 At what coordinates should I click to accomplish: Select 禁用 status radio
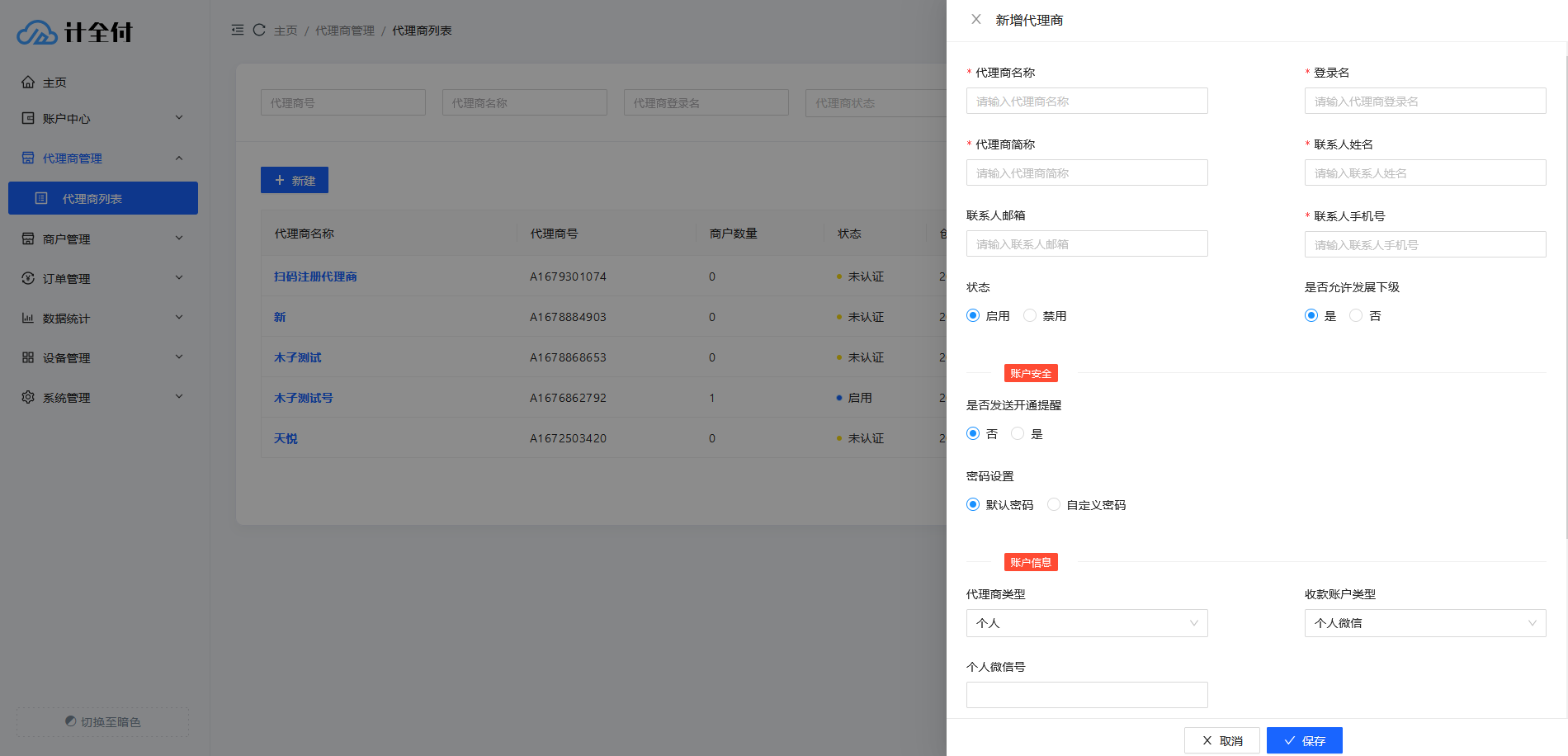click(1030, 315)
